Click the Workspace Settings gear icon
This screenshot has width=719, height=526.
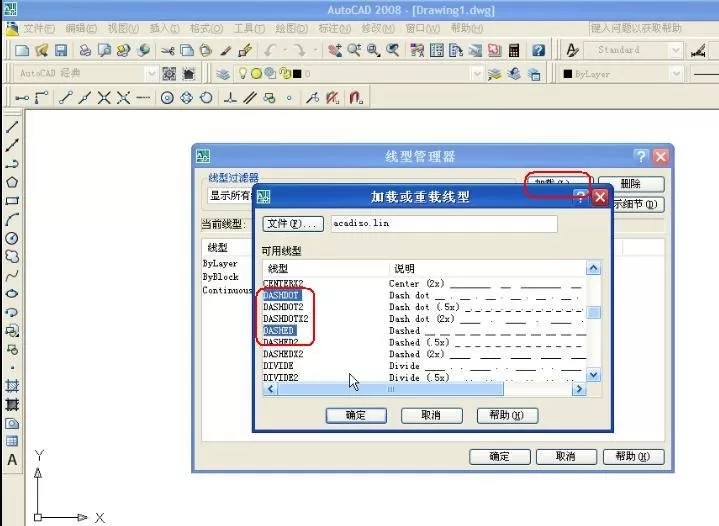169,74
